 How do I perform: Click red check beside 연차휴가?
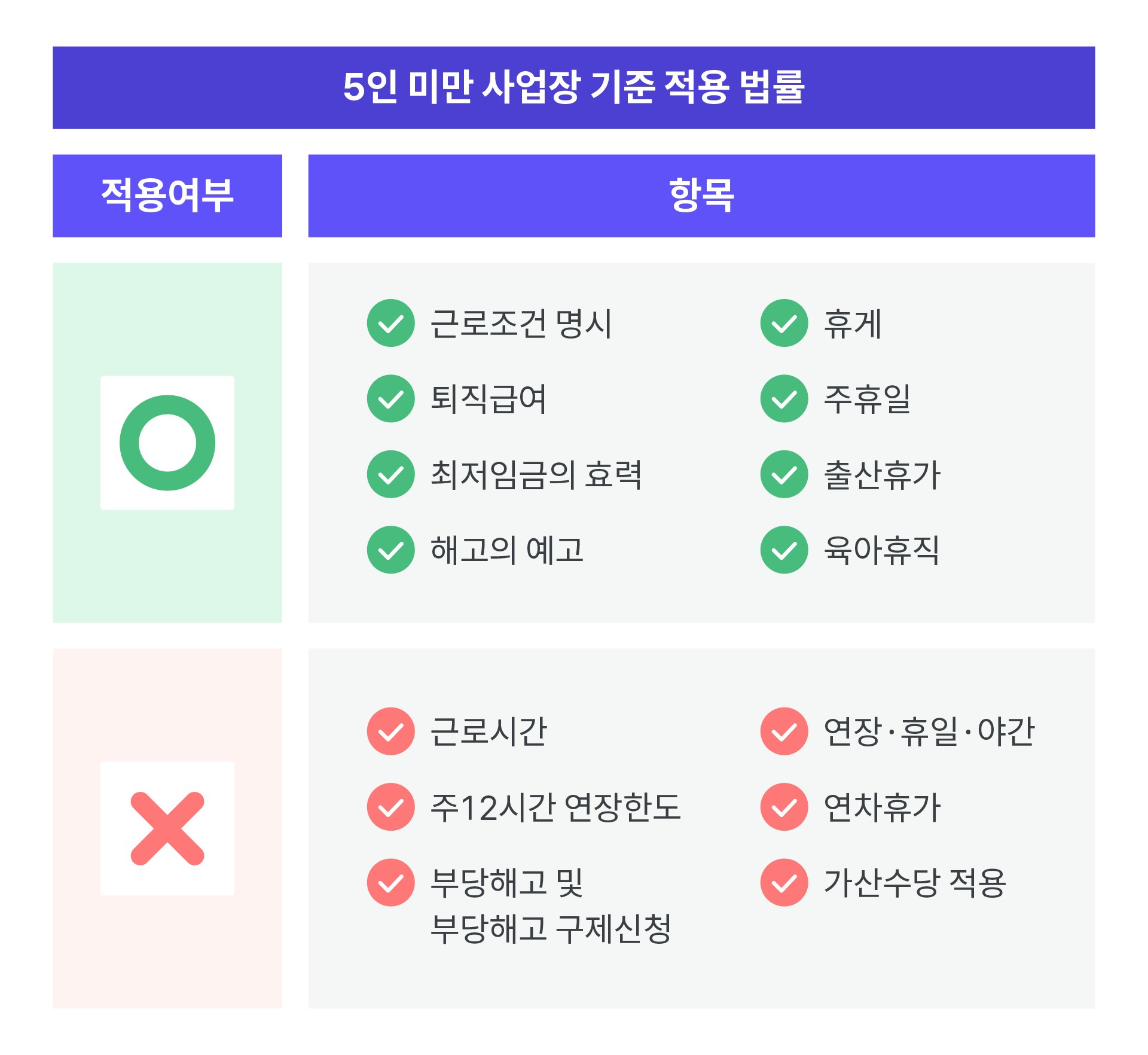[784, 807]
